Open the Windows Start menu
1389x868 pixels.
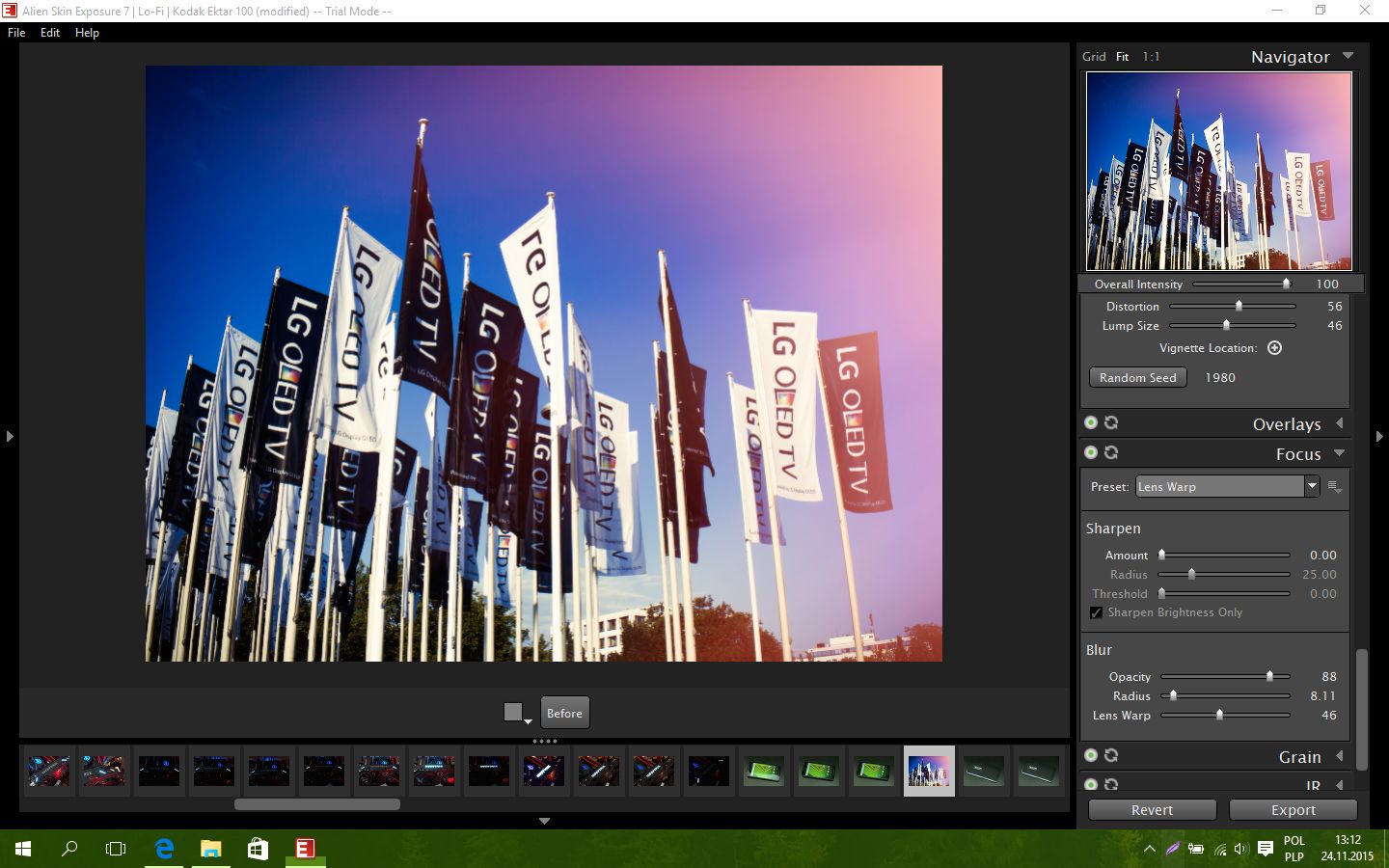pyautogui.click(x=23, y=849)
